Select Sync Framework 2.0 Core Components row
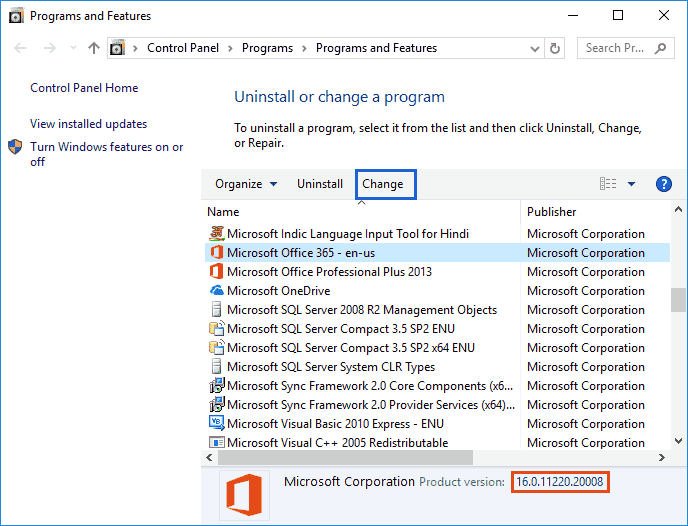 [x=437, y=386]
